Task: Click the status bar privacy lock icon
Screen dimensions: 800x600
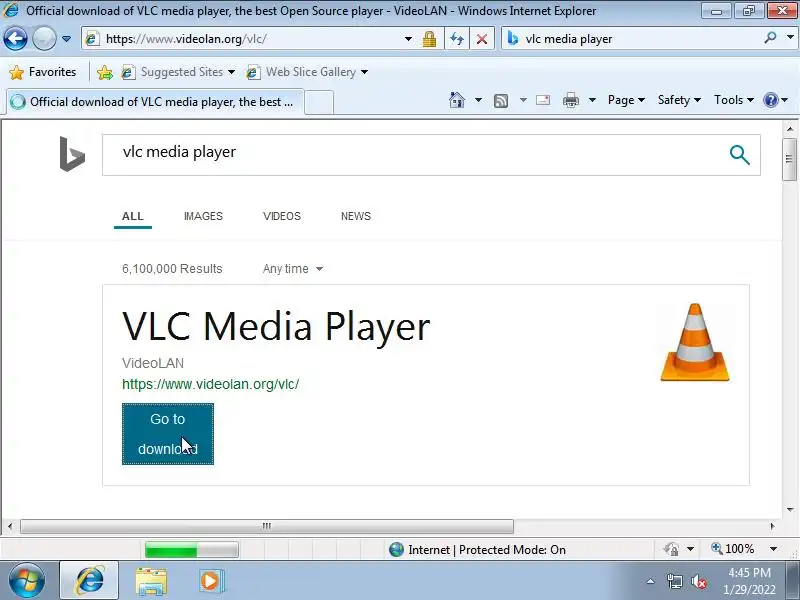Action: (x=671, y=549)
